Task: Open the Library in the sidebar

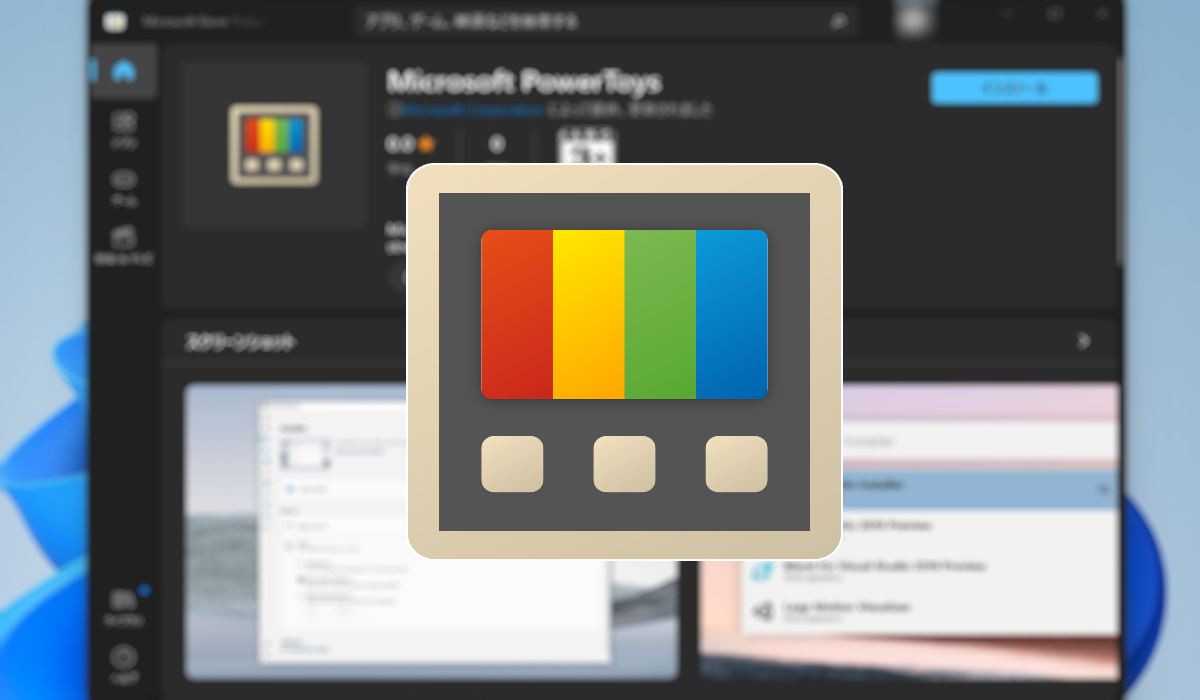Action: tap(124, 605)
